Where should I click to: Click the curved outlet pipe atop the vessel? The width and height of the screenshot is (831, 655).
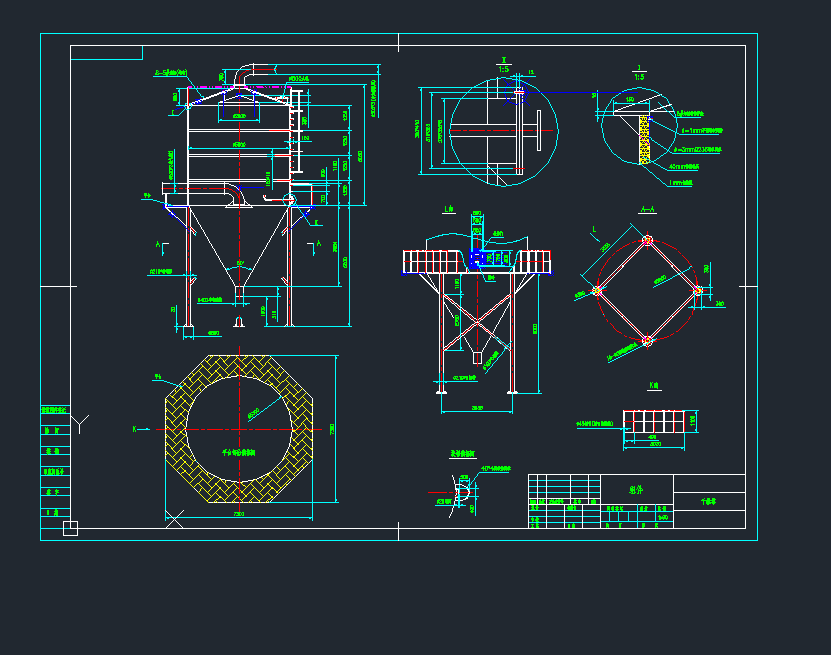pyautogui.click(x=246, y=75)
